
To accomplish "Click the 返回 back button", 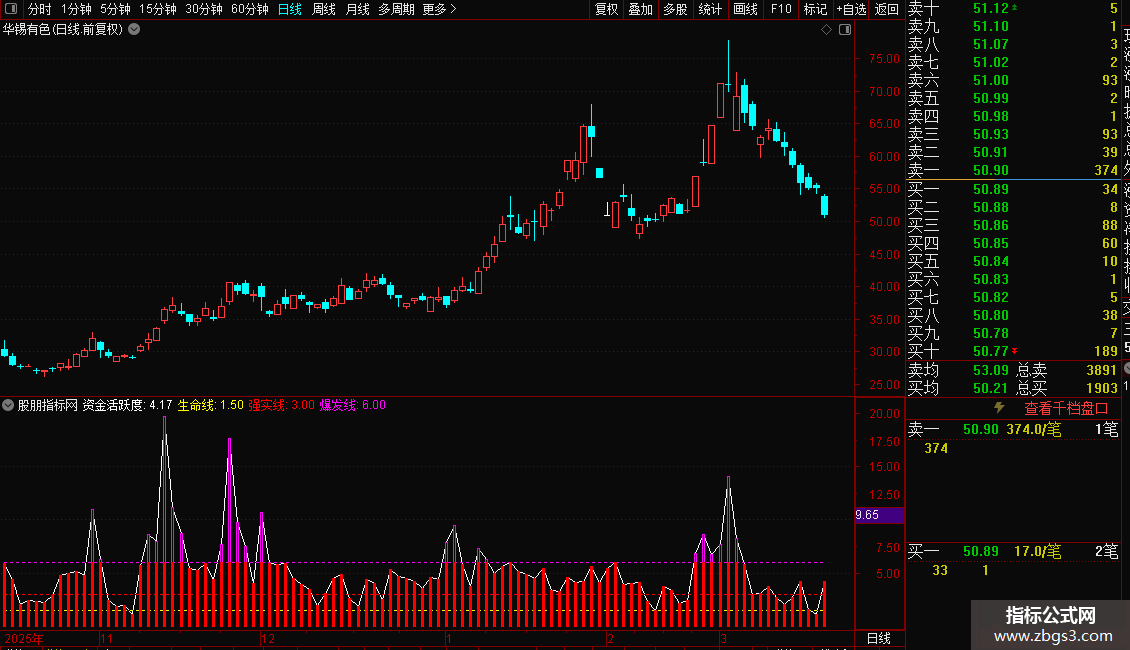I will [x=886, y=9].
